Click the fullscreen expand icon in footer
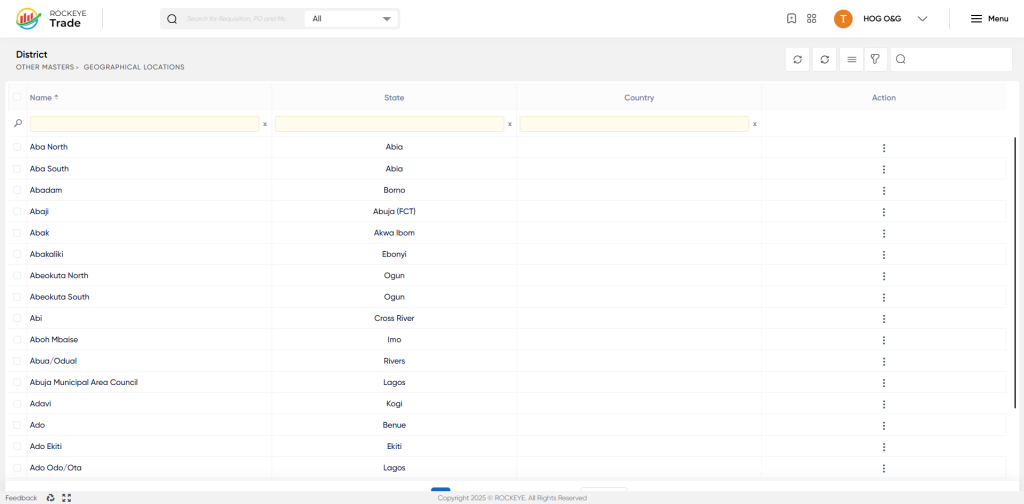This screenshot has width=1024, height=504. click(66, 497)
